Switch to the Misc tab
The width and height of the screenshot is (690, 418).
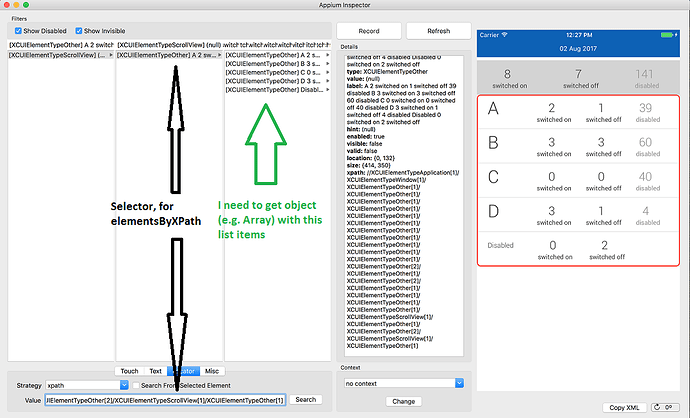212,371
